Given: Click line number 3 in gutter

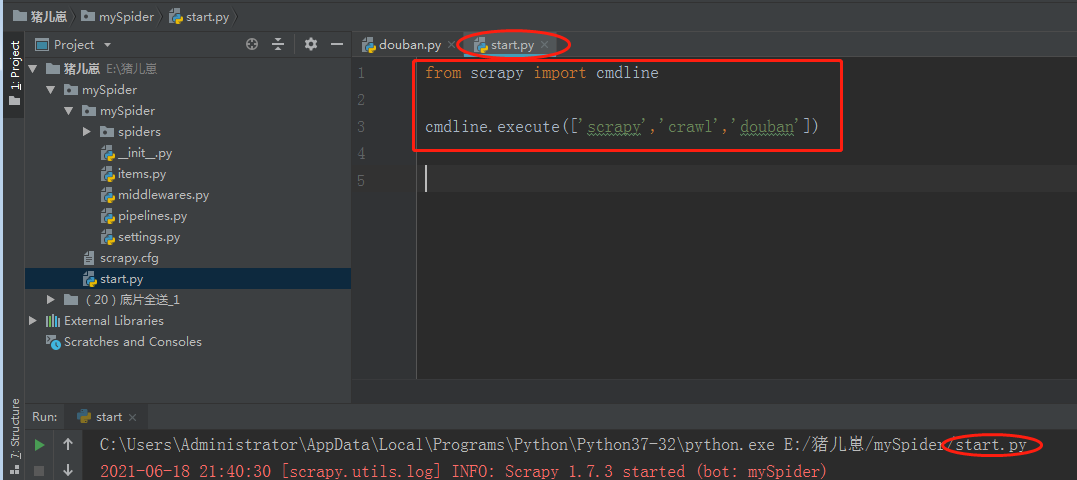Looking at the screenshot, I should coord(361,127).
